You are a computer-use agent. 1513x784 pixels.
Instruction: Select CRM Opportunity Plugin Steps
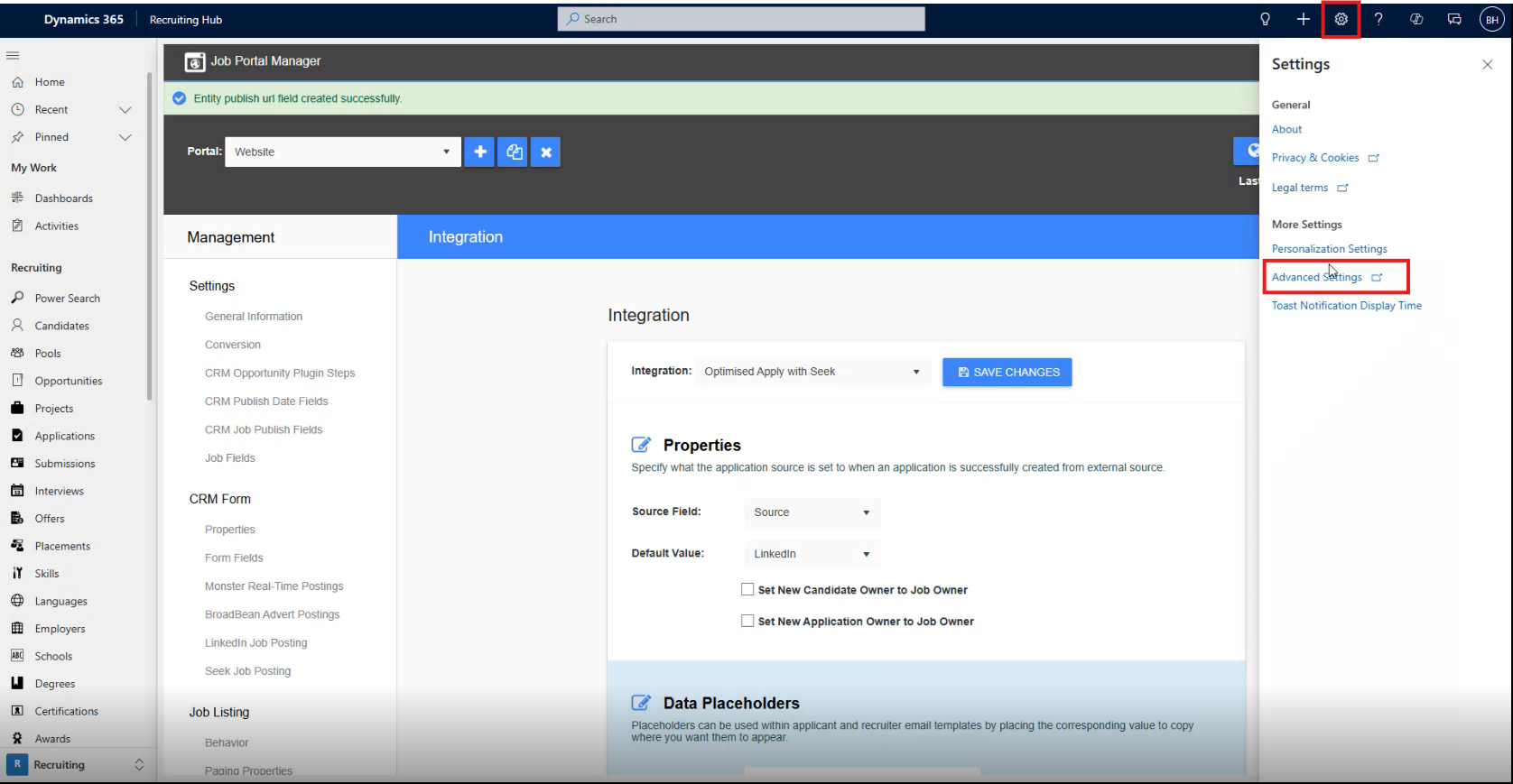pos(280,373)
